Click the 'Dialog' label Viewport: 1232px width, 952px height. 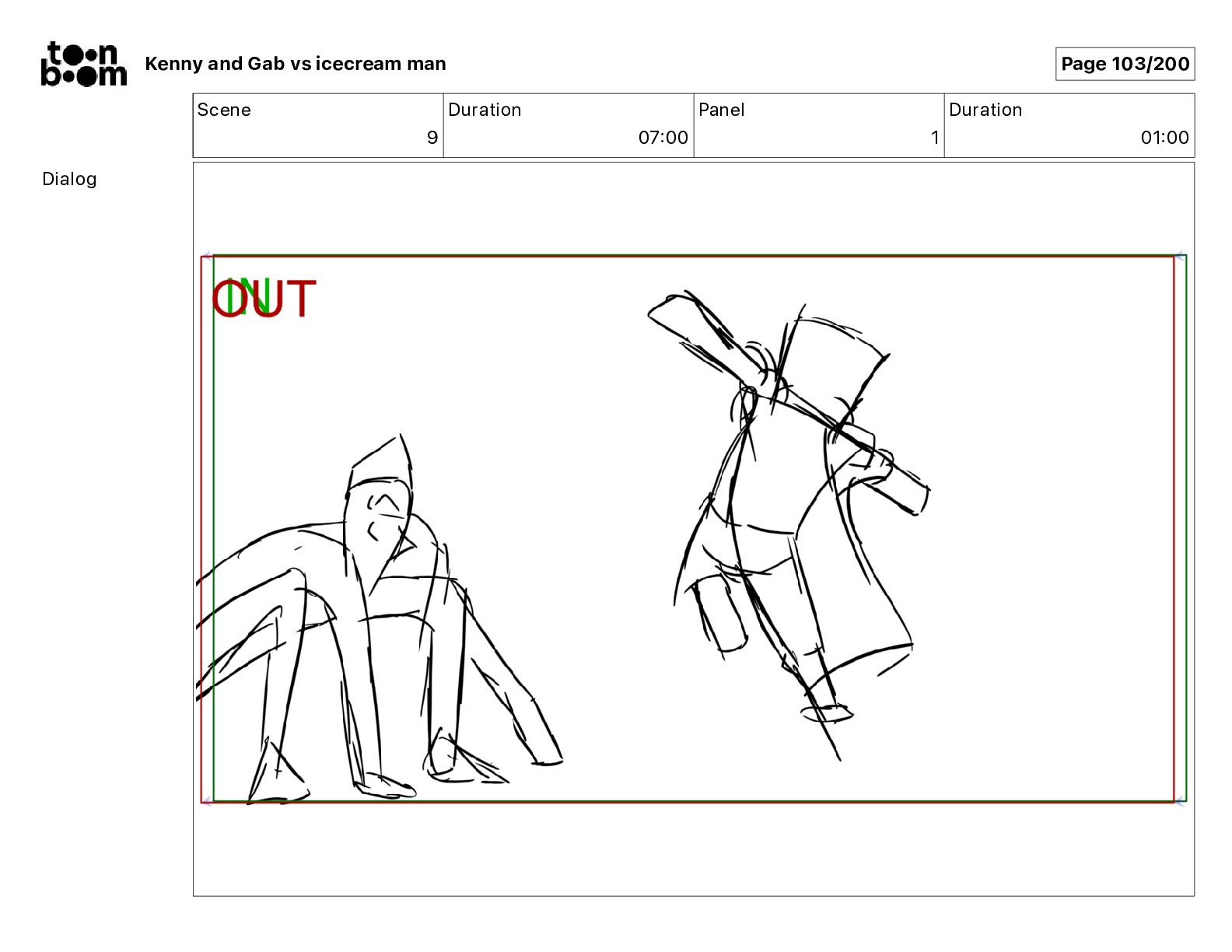[x=69, y=179]
